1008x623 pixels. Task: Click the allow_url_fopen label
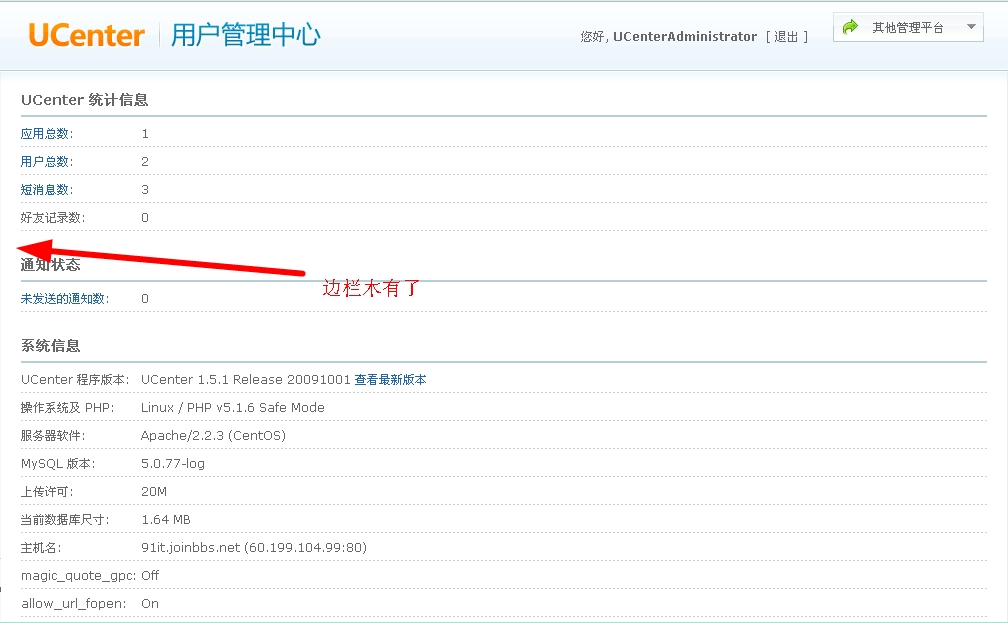(73, 604)
